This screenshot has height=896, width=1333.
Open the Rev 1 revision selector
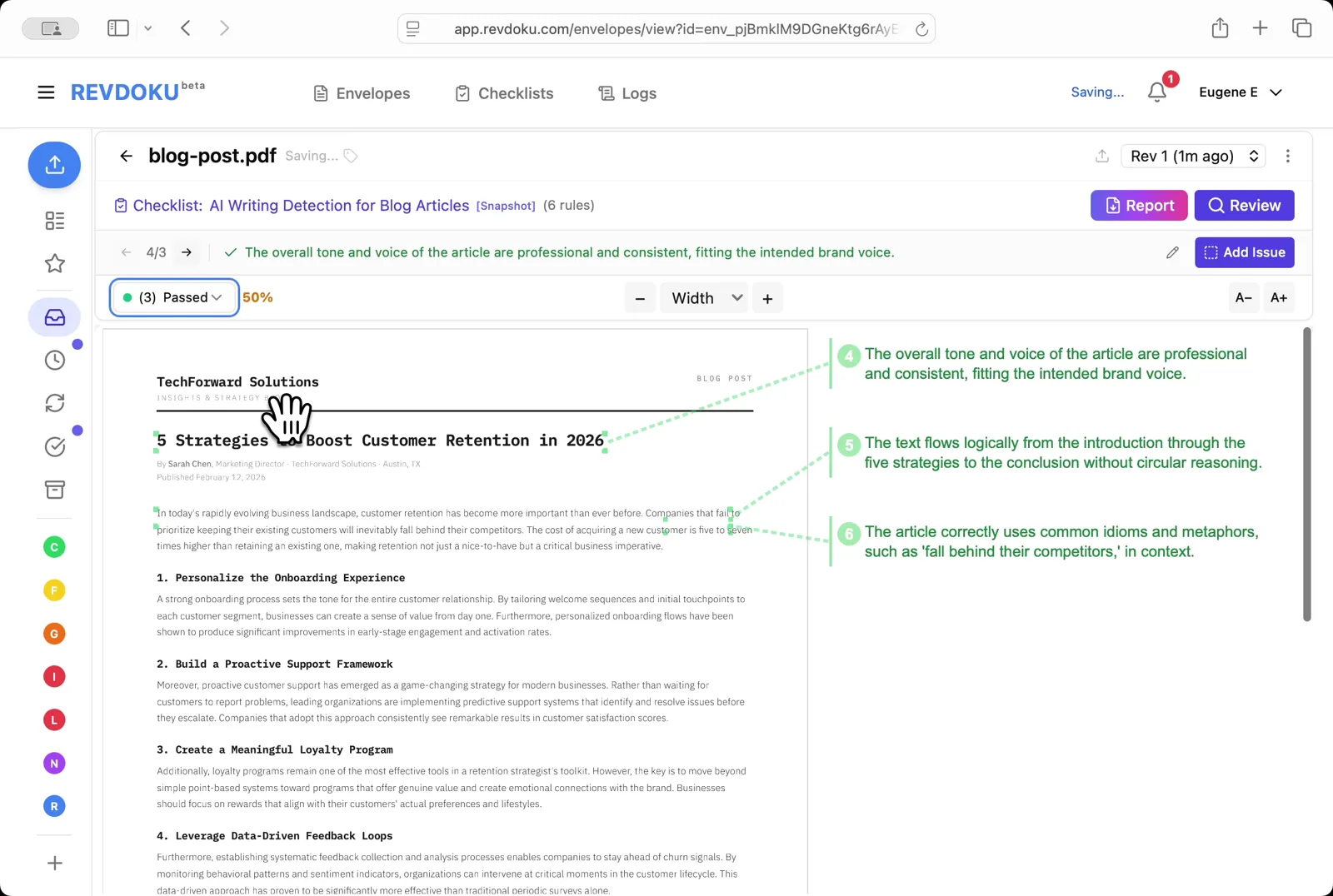[x=1193, y=156]
